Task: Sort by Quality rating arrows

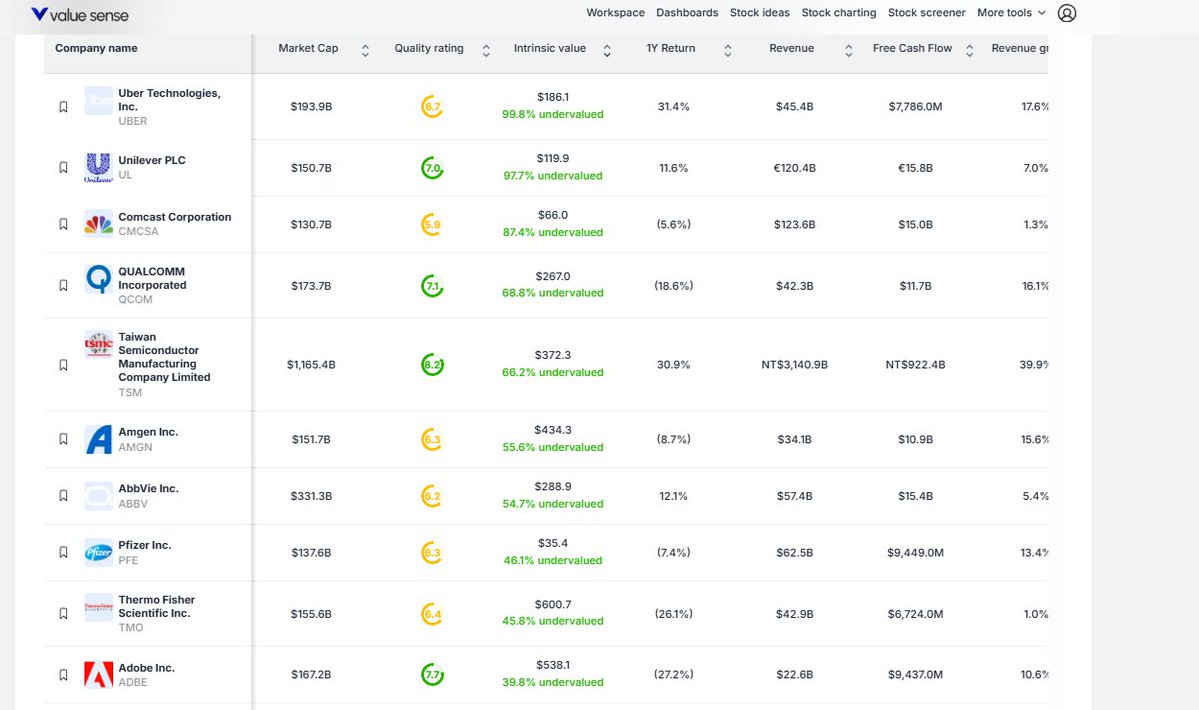Action: pos(486,50)
